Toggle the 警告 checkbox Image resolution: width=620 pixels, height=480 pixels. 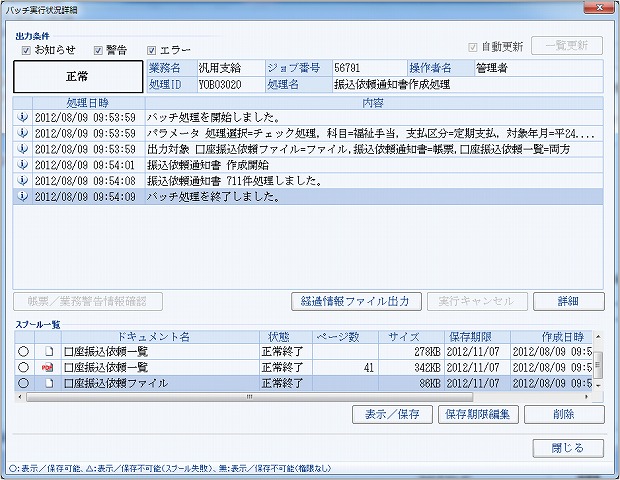coord(98,50)
